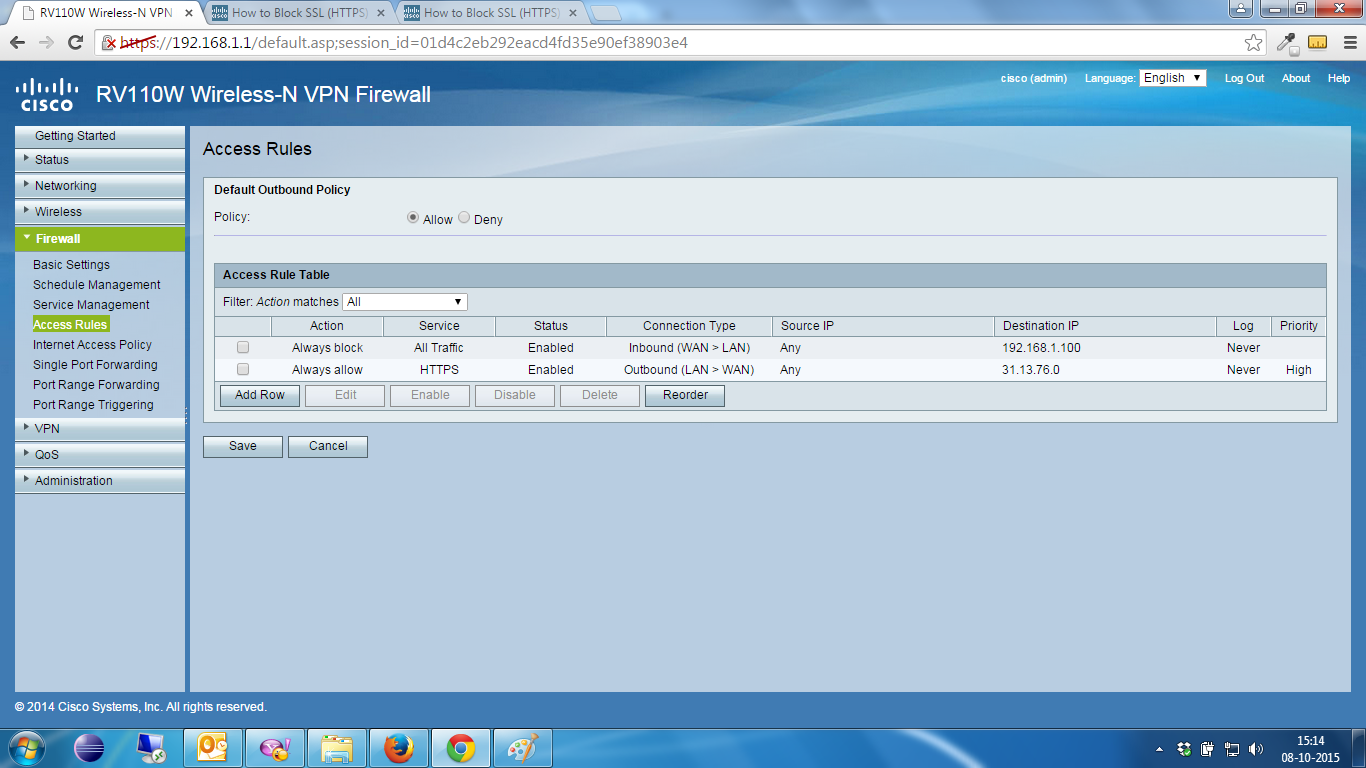Viewport: 1366px width, 768px height.
Task: Click the Reorder button
Action: coord(685,395)
